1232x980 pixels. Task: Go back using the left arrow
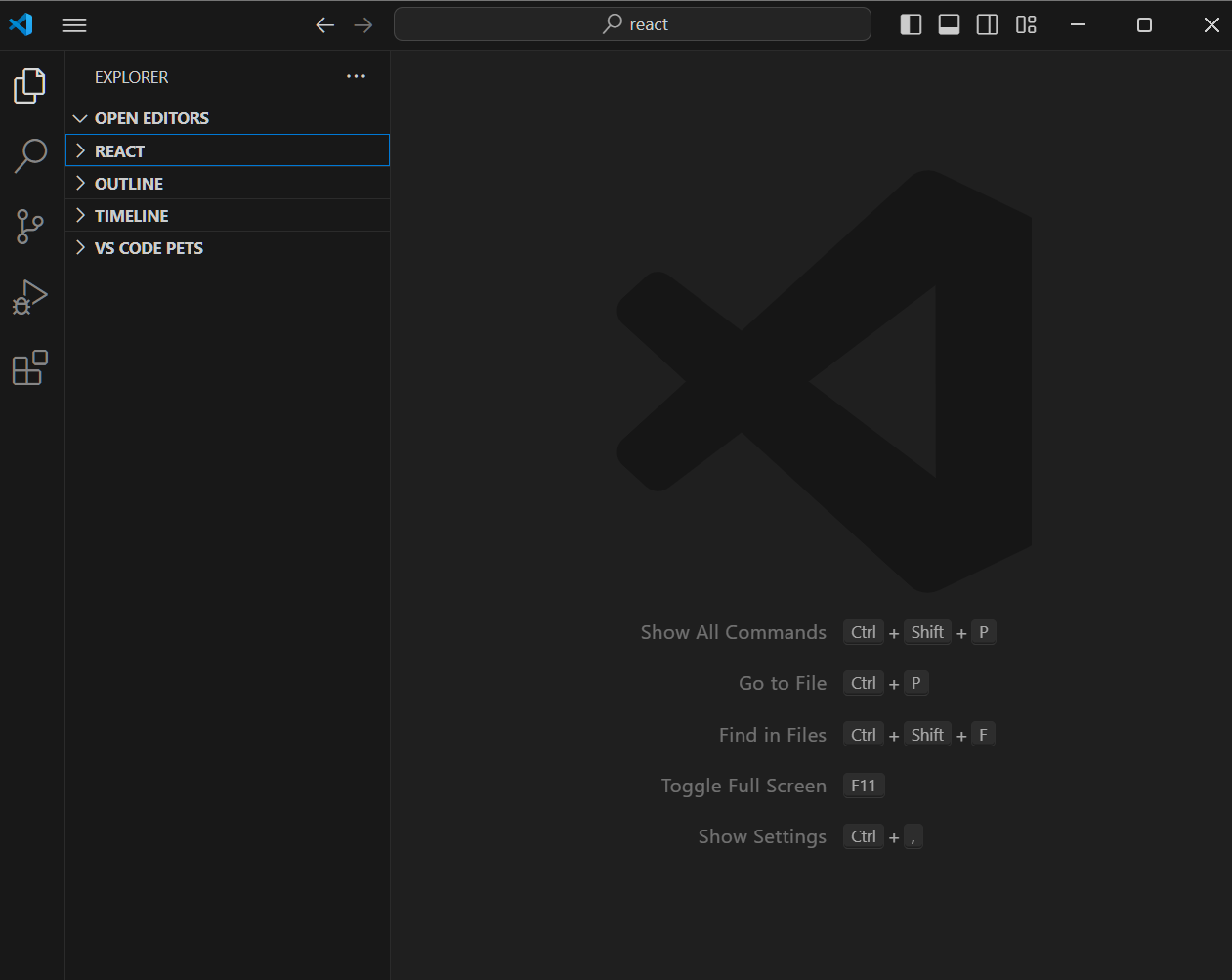325,25
